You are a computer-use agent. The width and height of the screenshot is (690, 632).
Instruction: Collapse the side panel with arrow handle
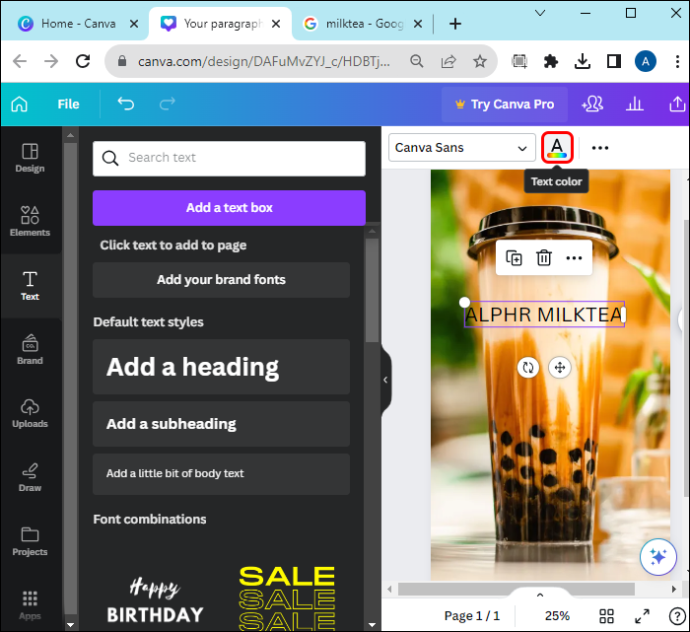point(385,380)
